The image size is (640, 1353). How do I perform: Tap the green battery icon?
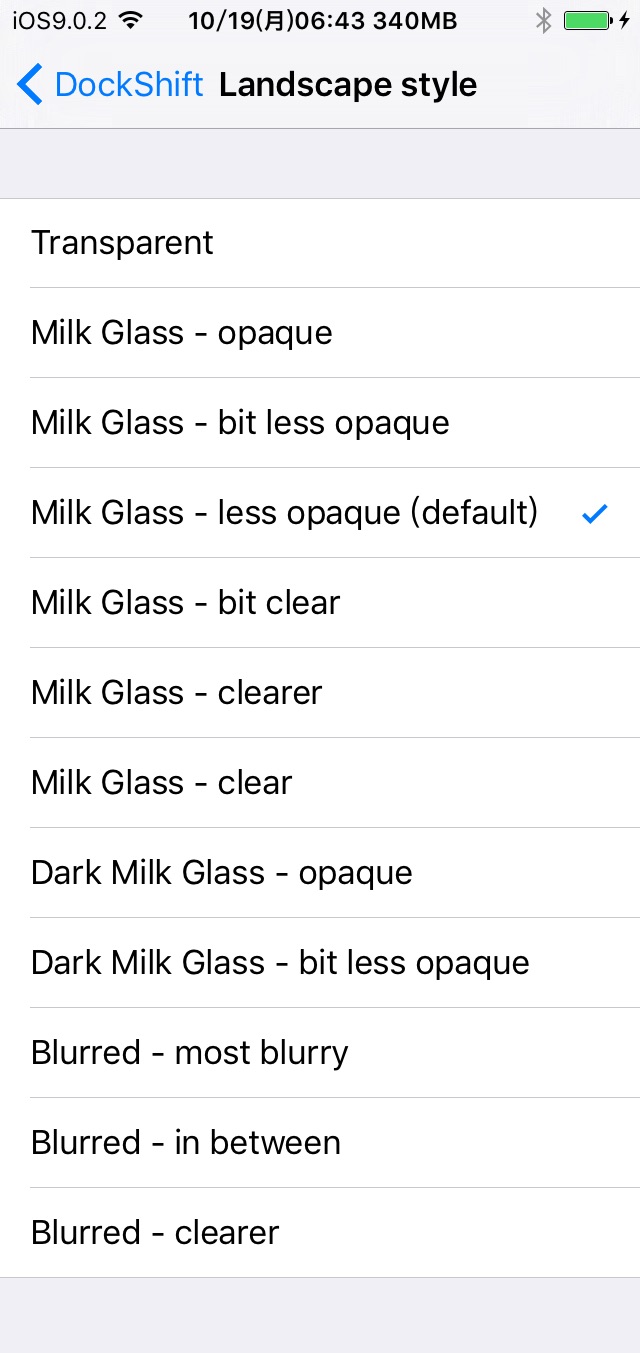(589, 20)
